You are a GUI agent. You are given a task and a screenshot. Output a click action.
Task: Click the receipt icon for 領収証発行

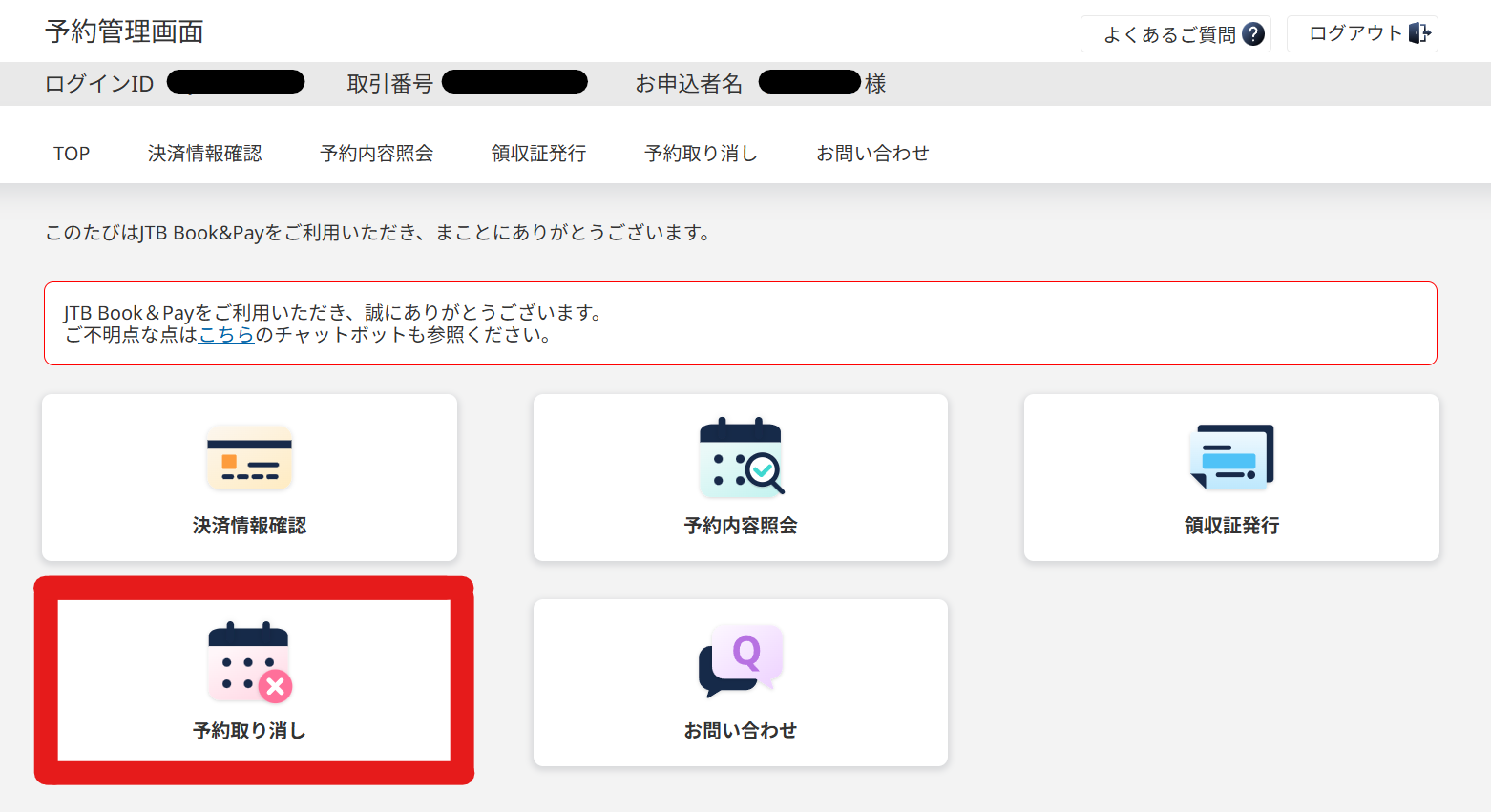[x=1231, y=458]
